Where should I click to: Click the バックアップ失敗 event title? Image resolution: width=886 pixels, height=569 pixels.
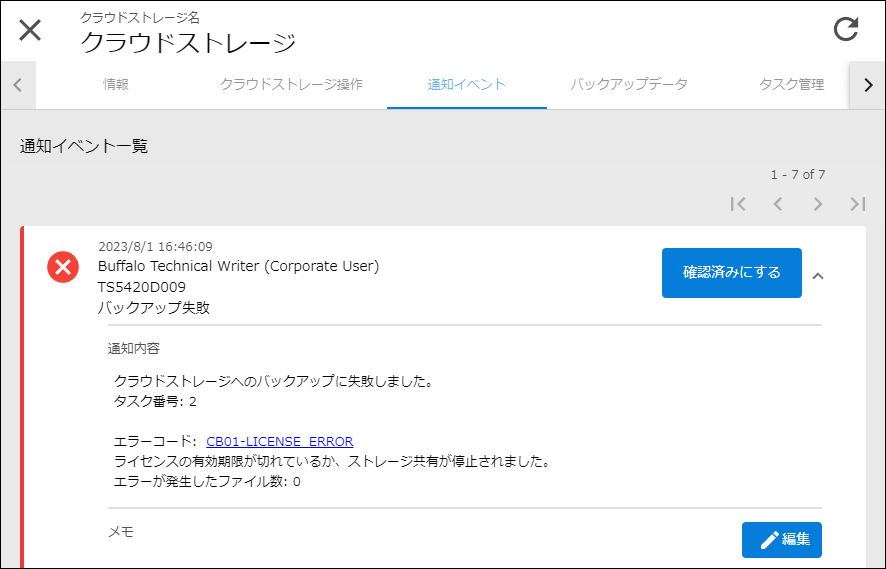tap(154, 308)
